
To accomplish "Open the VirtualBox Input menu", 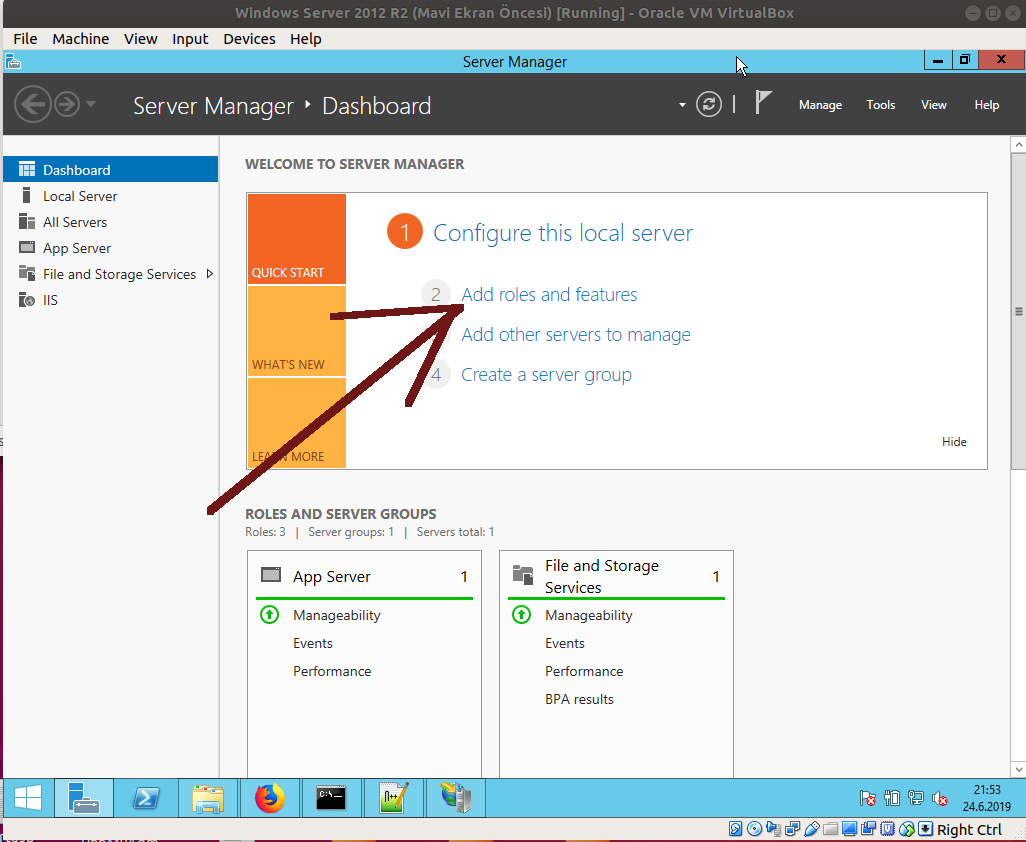I will (190, 39).
